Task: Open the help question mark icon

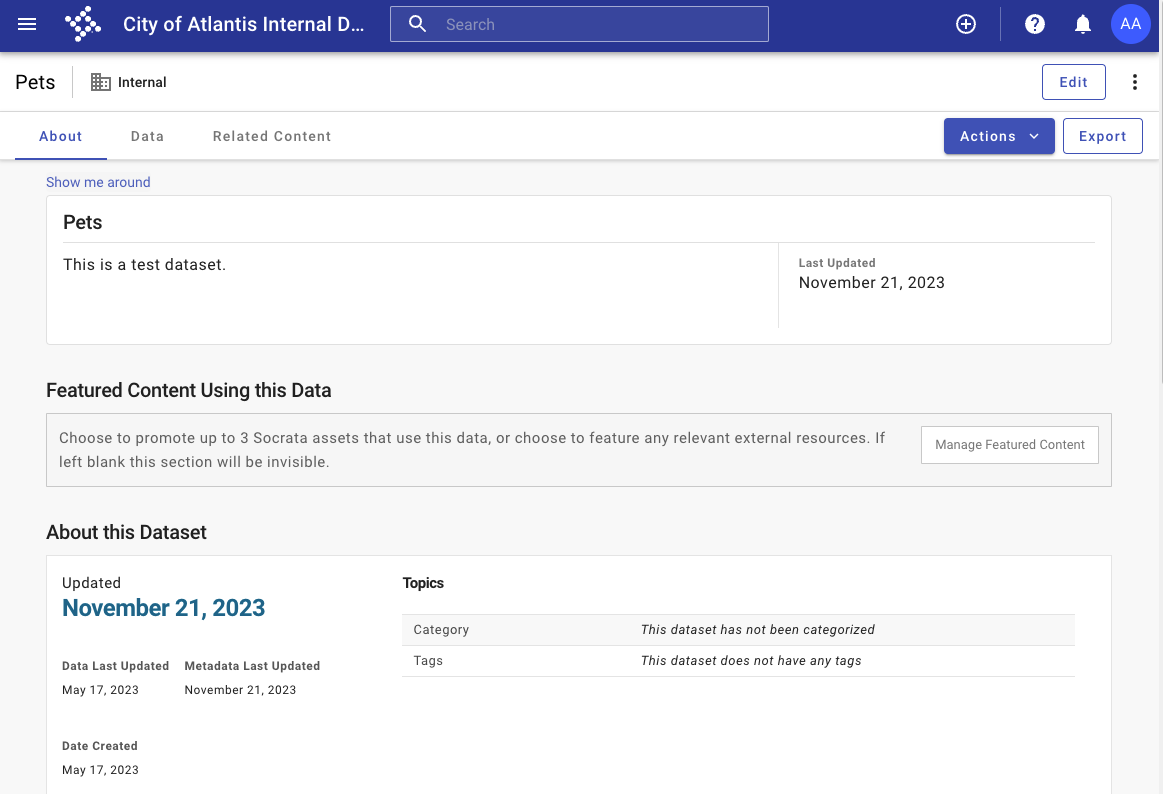Action: pyautogui.click(x=1035, y=24)
